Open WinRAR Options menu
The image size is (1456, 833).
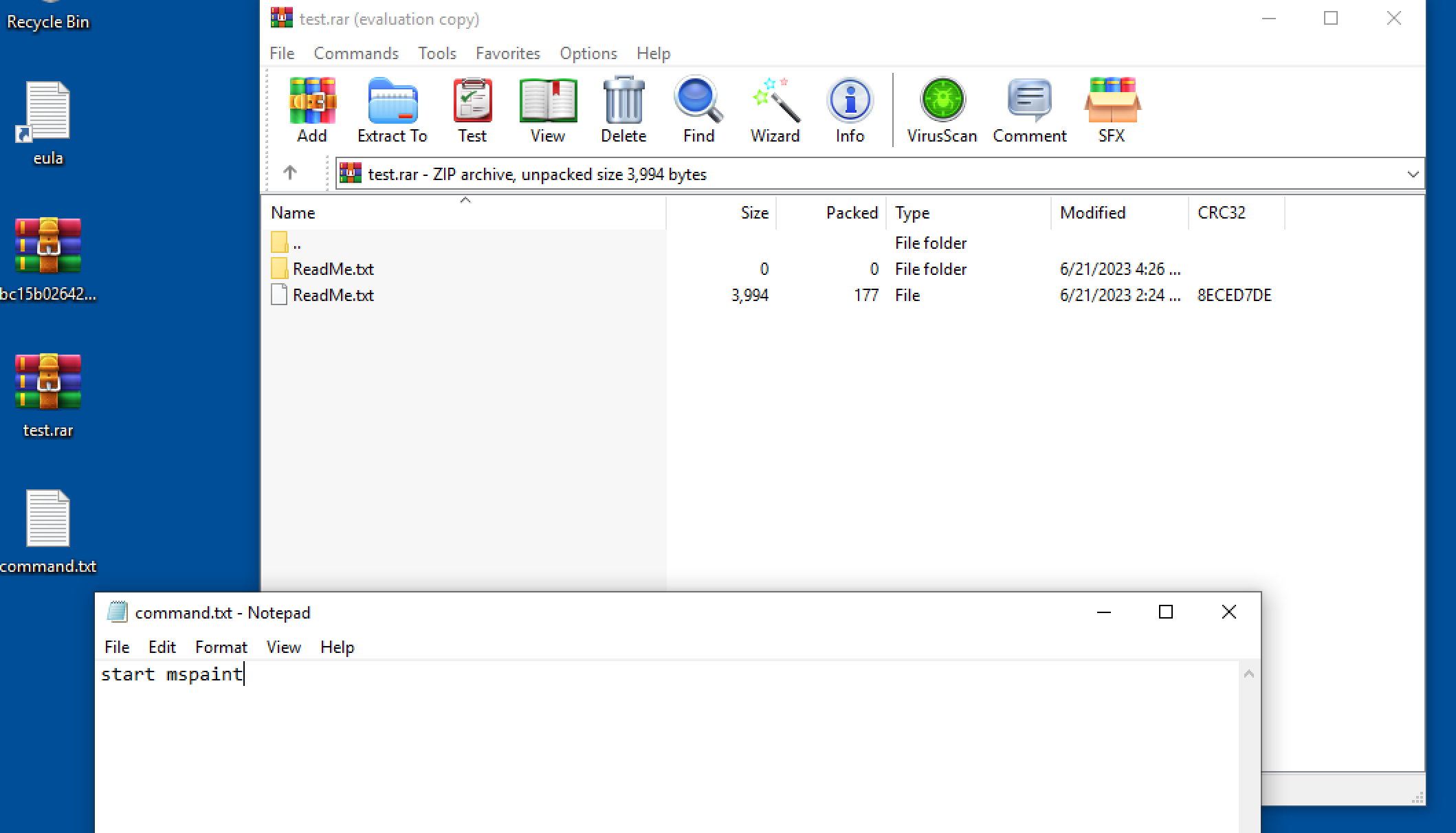click(588, 53)
